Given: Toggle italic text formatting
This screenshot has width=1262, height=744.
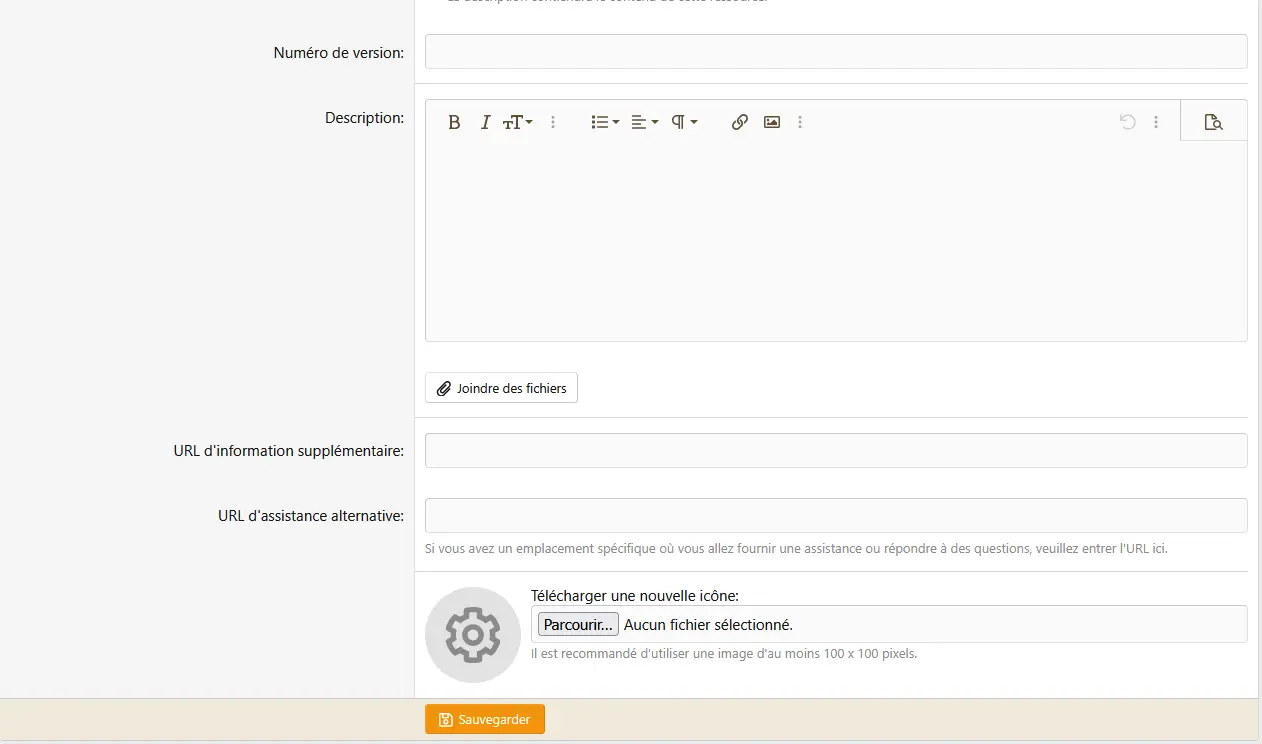Looking at the screenshot, I should pos(485,122).
